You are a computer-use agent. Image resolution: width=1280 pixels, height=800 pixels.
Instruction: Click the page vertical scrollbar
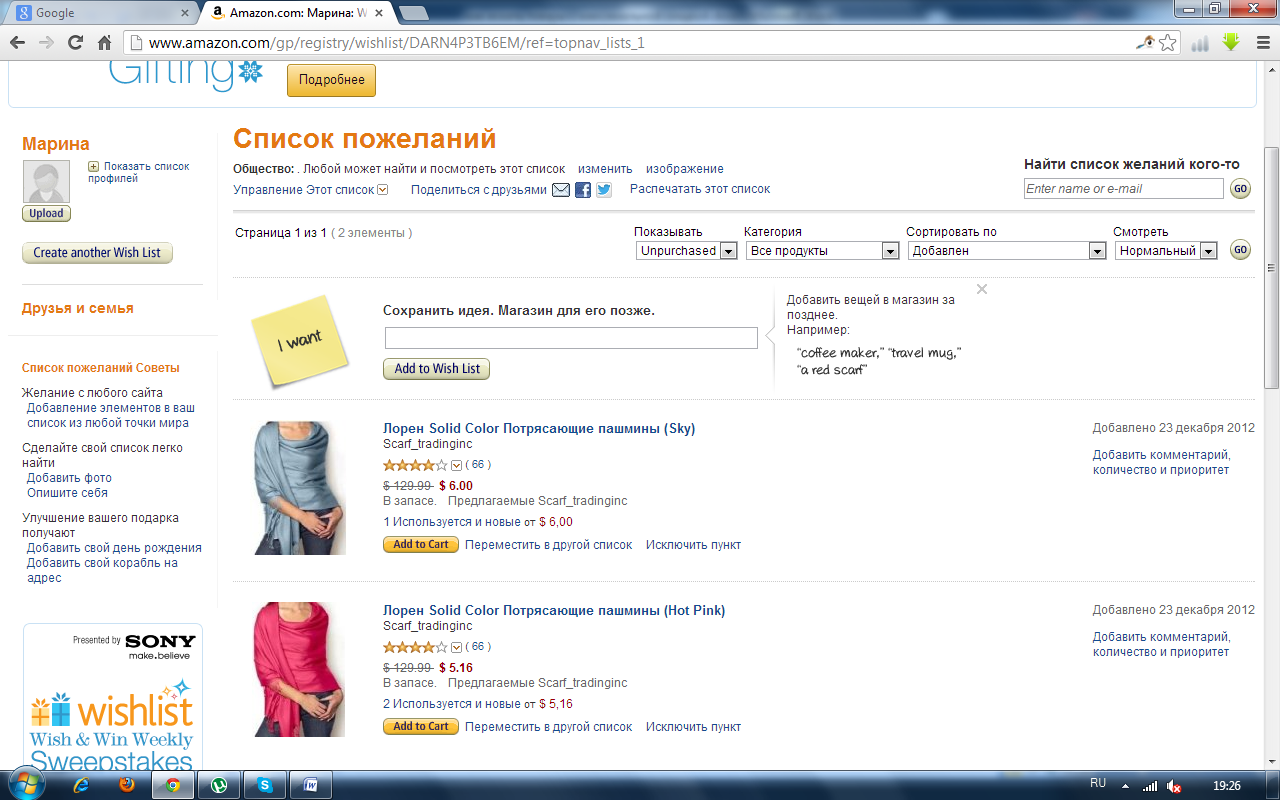(1271, 268)
